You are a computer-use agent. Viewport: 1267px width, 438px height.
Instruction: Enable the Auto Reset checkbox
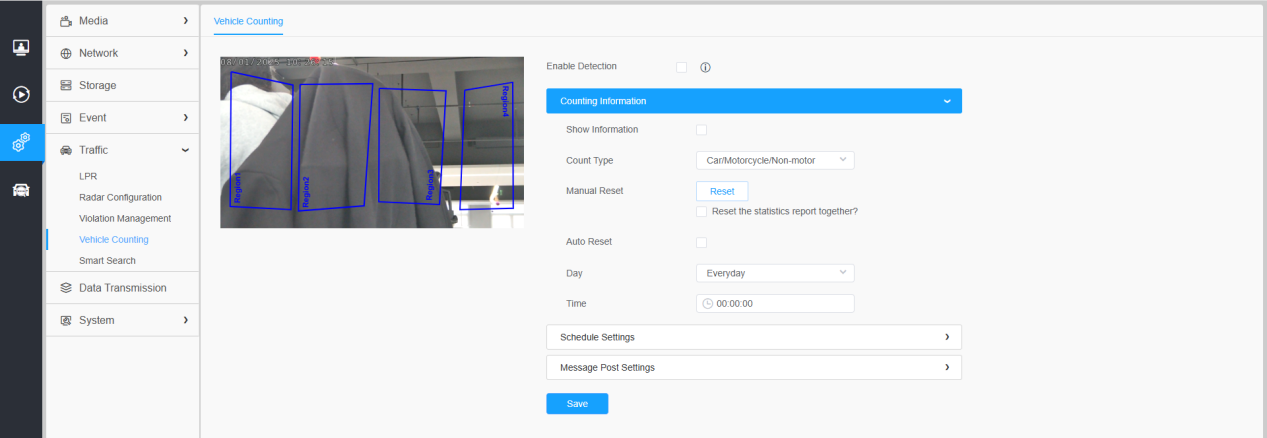click(x=701, y=242)
